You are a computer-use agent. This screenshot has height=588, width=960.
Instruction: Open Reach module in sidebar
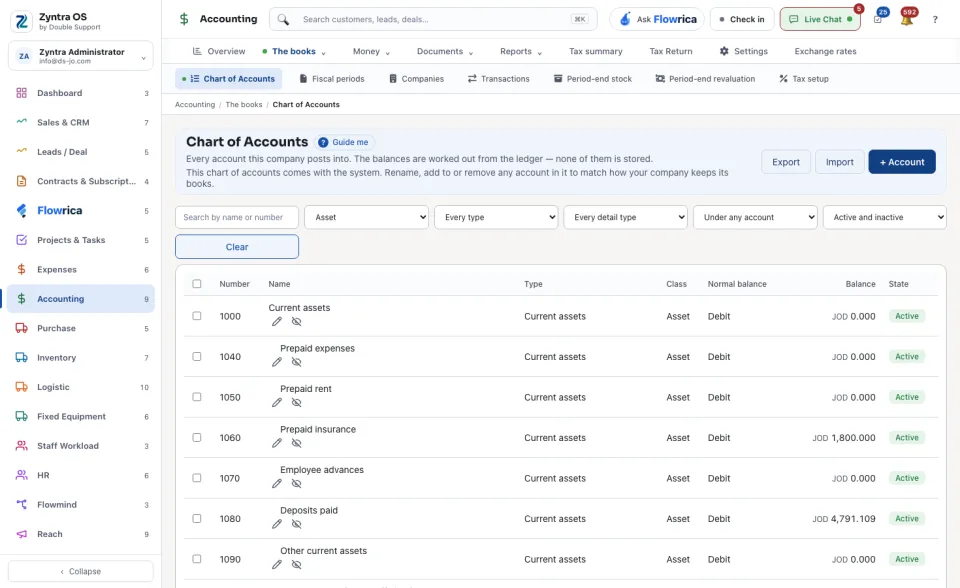(81, 534)
